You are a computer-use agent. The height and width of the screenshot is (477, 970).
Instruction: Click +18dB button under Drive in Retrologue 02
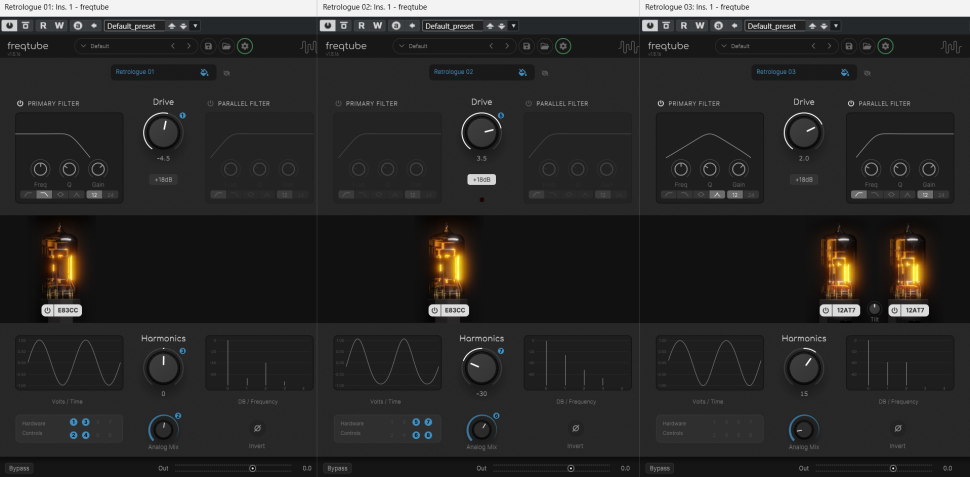coord(482,179)
